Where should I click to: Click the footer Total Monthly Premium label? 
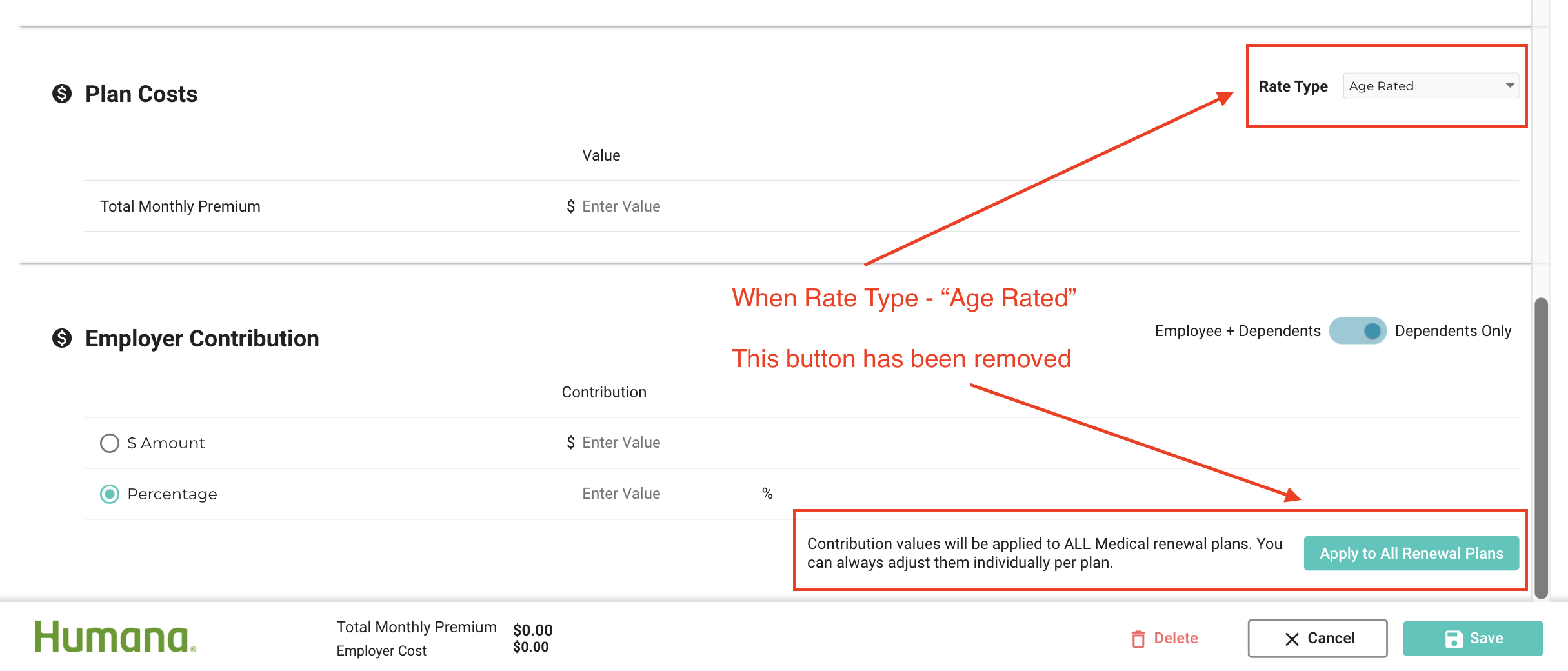coord(416,627)
